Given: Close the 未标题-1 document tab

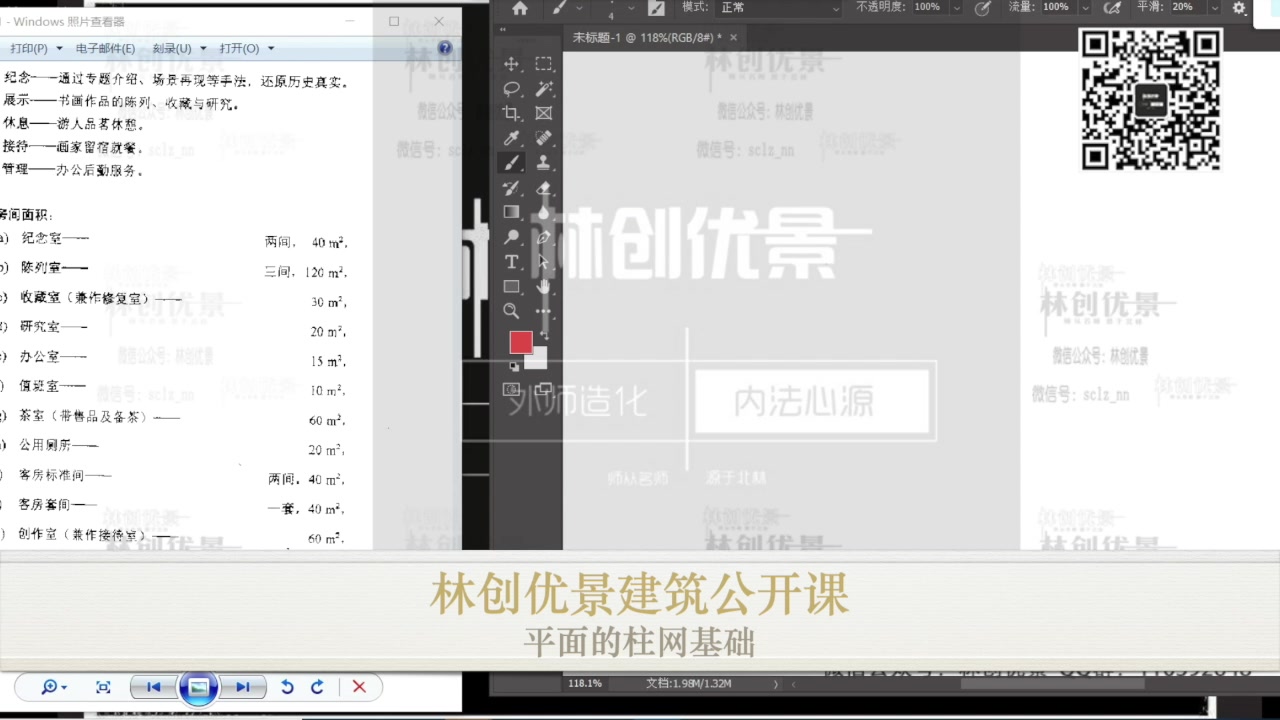Looking at the screenshot, I should click(x=733, y=37).
